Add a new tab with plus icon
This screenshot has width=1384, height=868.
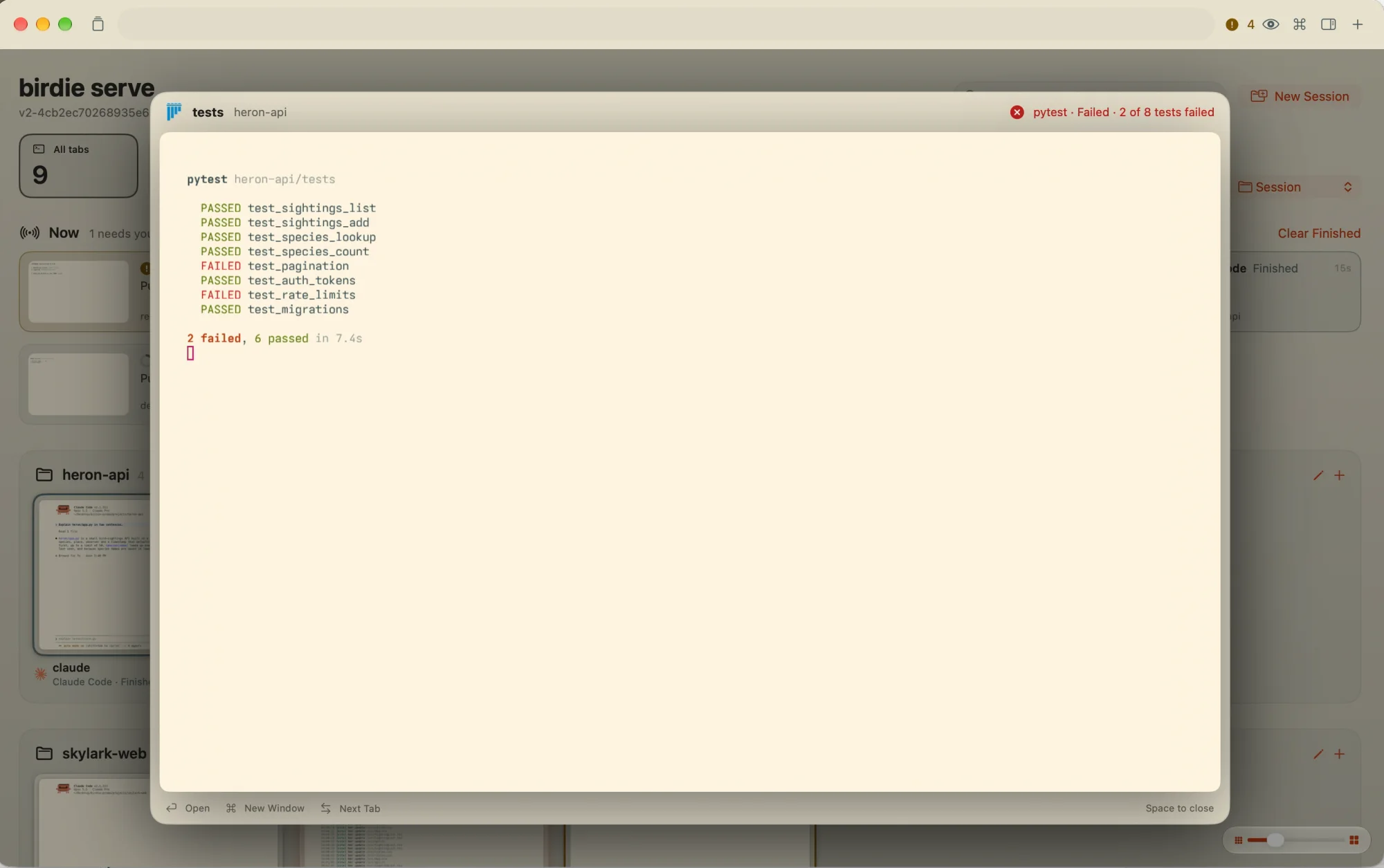1358,24
